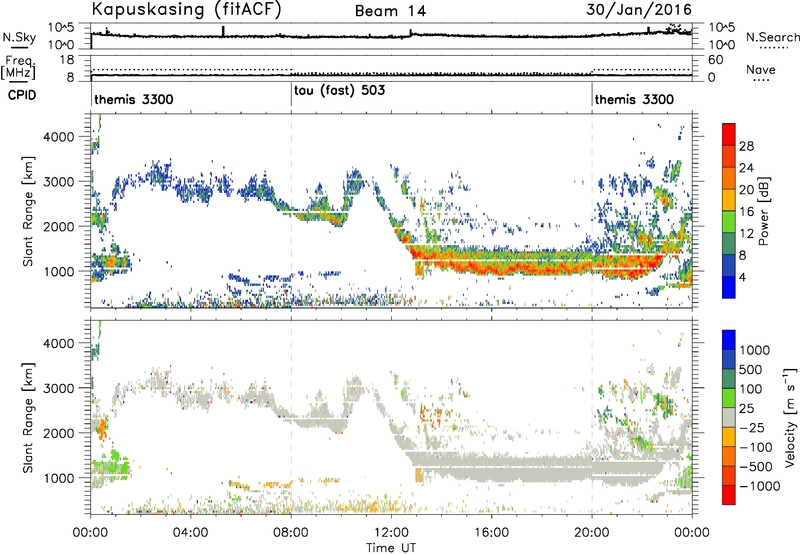Image resolution: width=800 pixels, height=554 pixels.
Task: Click the '3000' range tick on velocity panel
Action: pos(61,388)
